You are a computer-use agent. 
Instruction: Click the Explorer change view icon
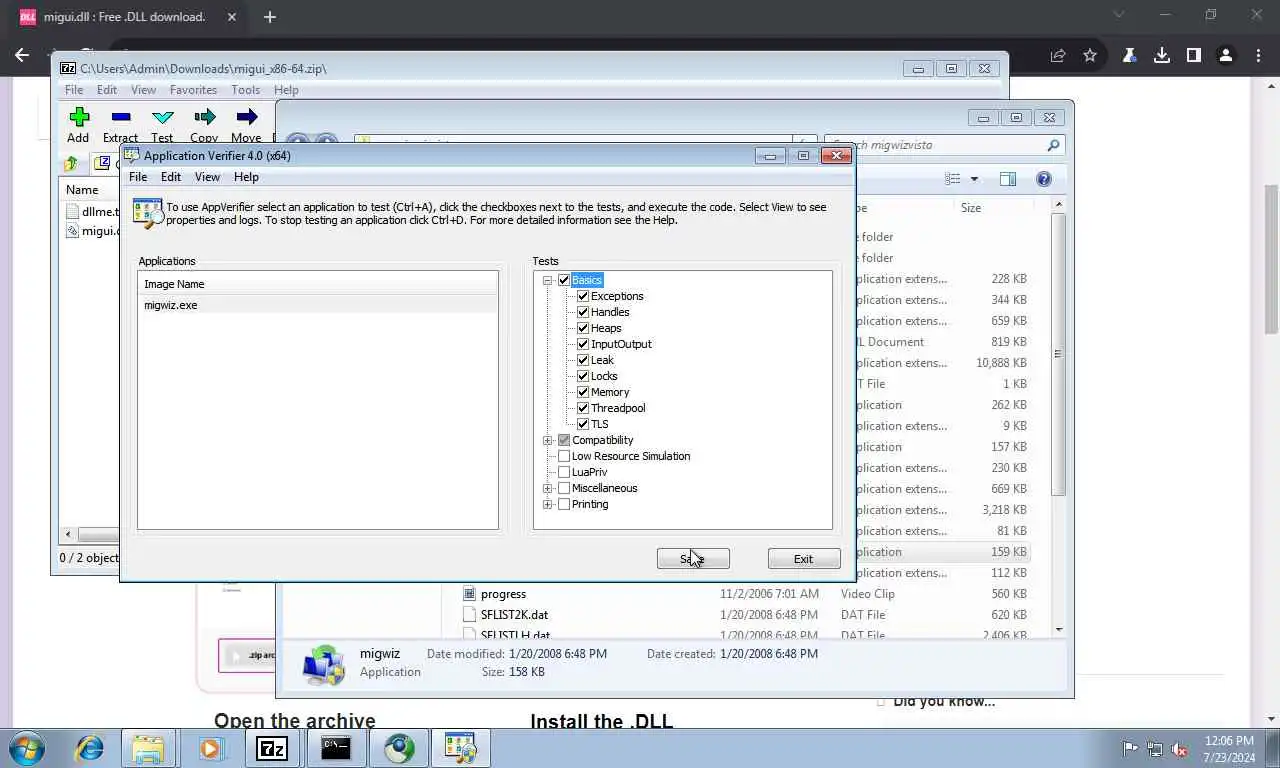pos(953,179)
